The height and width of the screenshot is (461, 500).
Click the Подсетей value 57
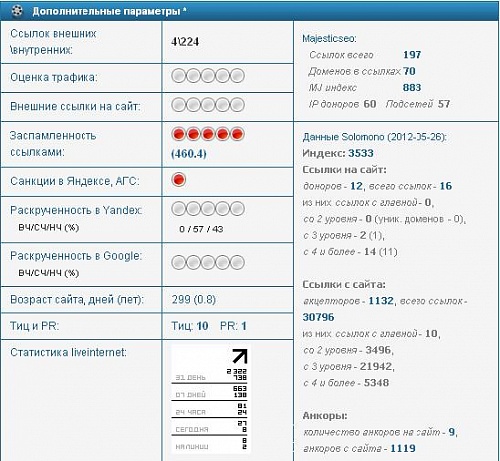(x=444, y=104)
